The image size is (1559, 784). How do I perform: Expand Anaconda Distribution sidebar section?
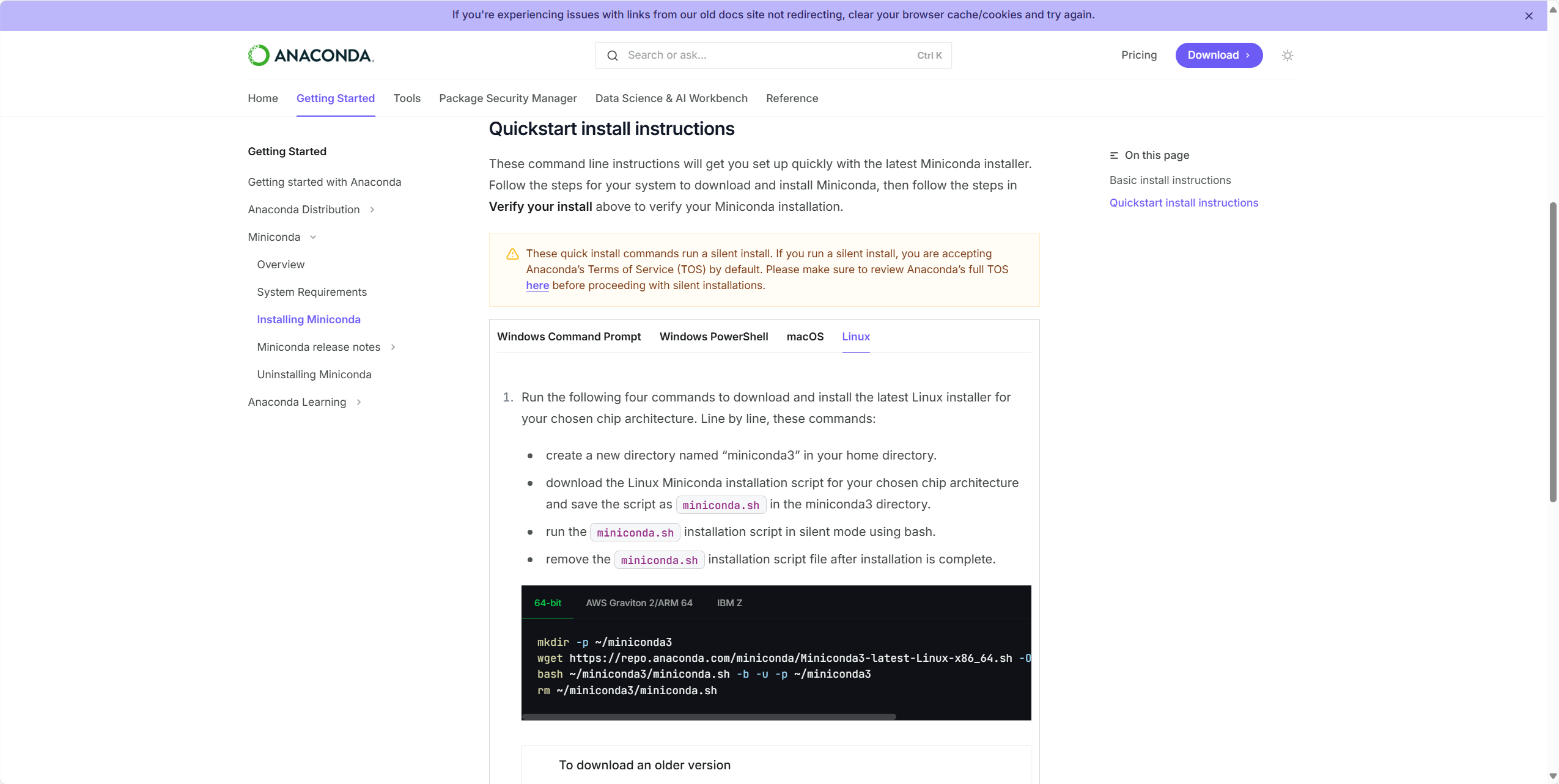click(x=372, y=210)
